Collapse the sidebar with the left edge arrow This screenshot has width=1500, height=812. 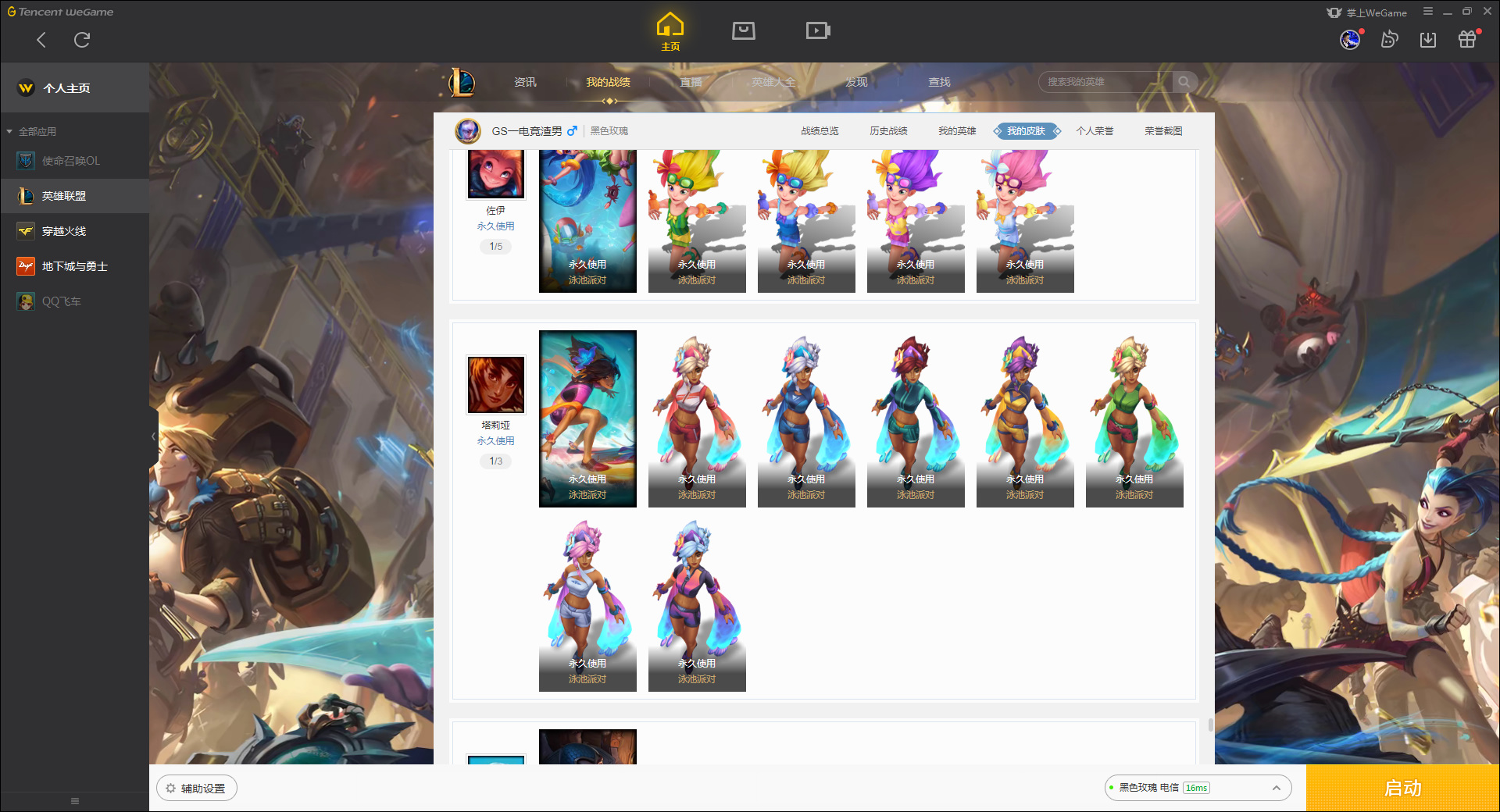pos(154,436)
